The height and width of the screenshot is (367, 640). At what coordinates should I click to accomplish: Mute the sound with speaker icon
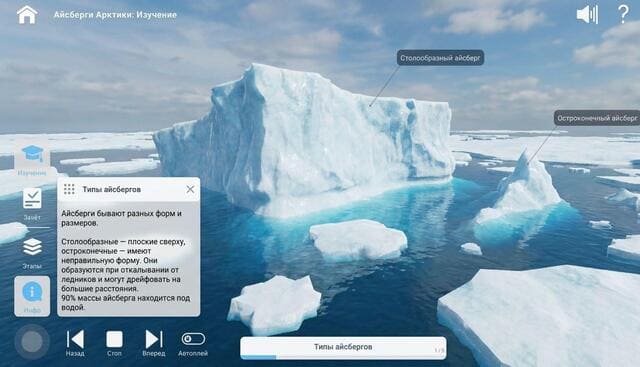587,14
